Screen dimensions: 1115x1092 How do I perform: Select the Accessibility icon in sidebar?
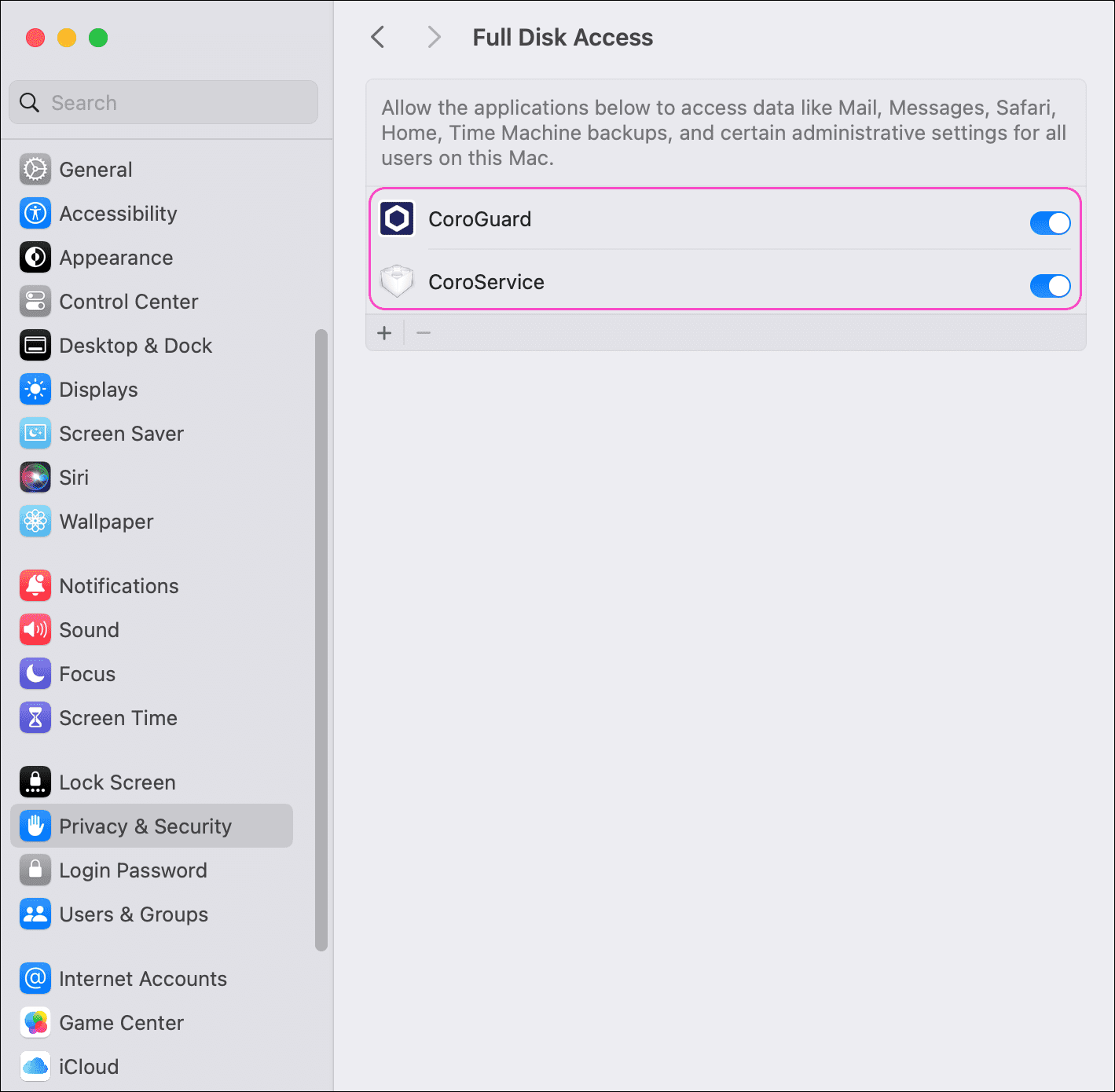click(35, 213)
